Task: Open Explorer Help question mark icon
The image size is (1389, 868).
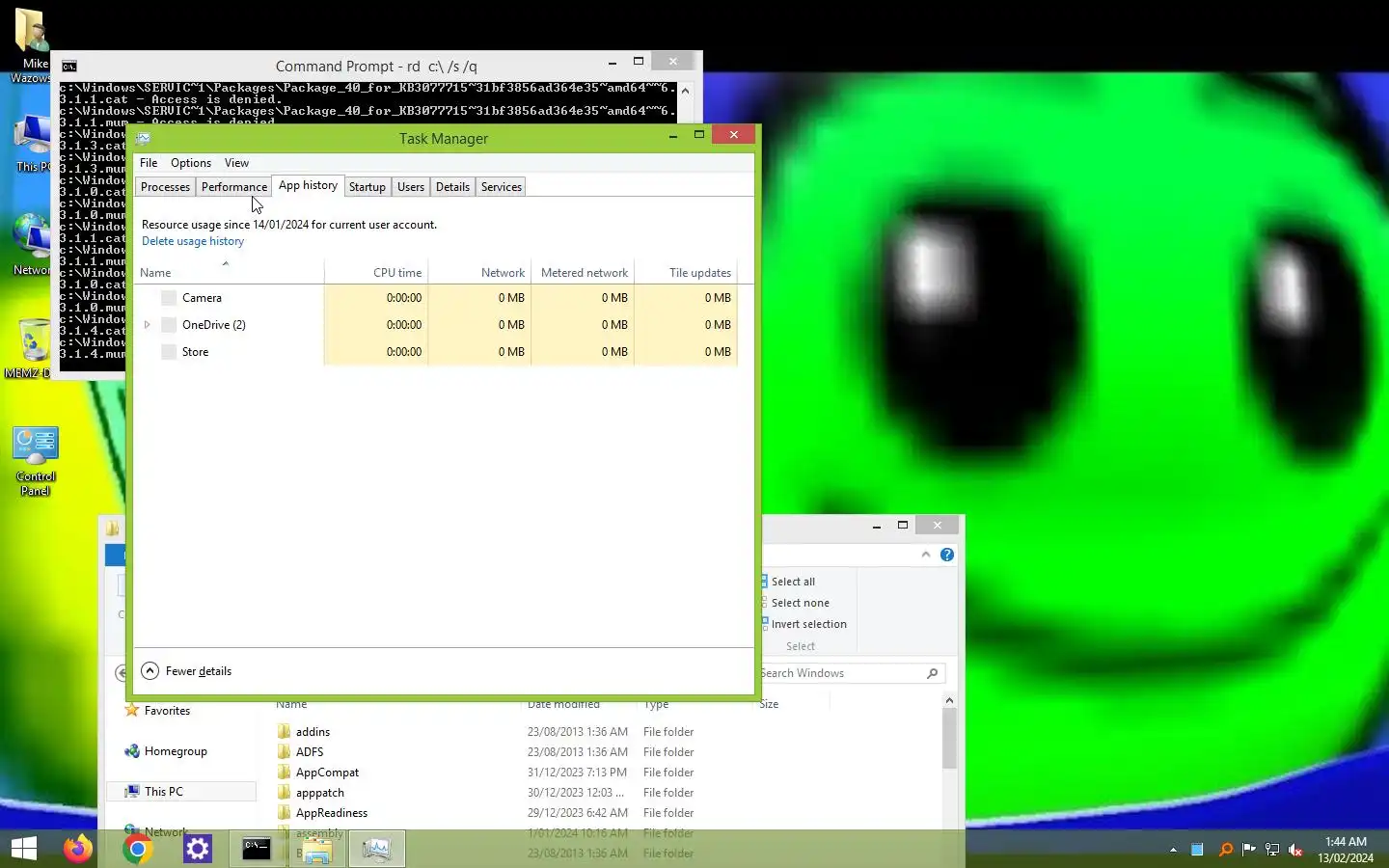Action: [947, 555]
